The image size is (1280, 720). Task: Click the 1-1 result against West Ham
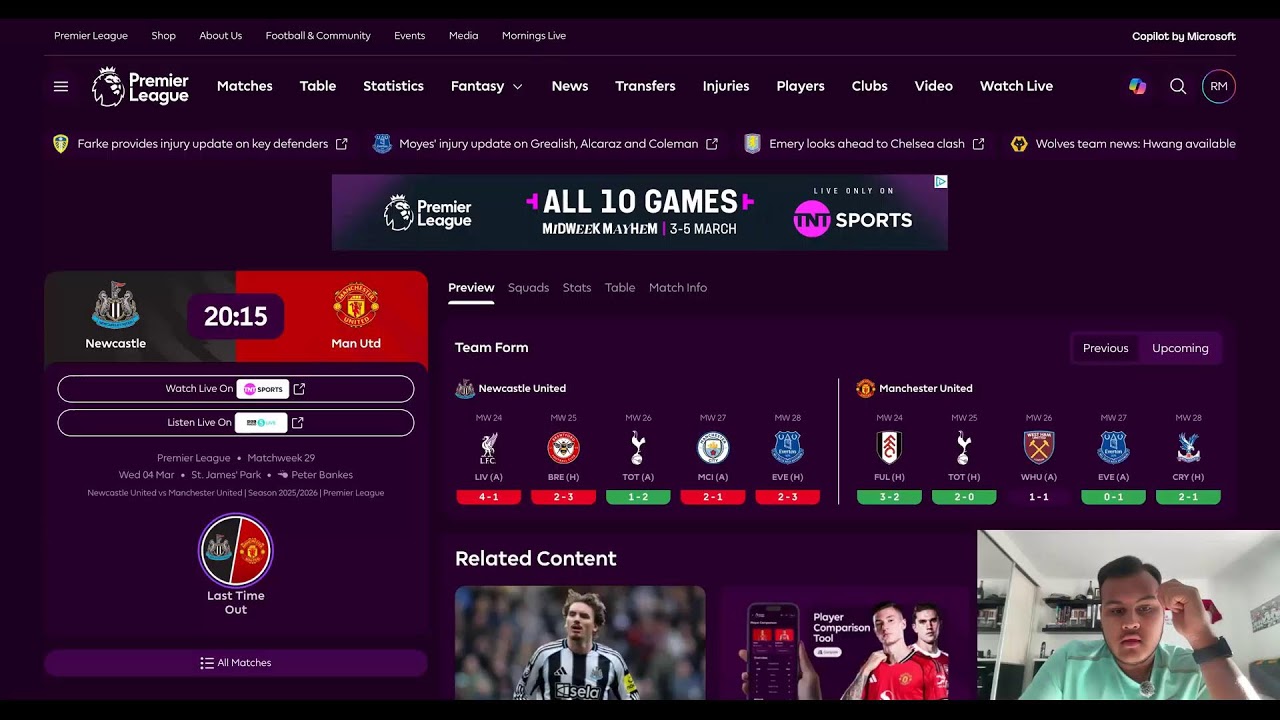(x=1039, y=497)
